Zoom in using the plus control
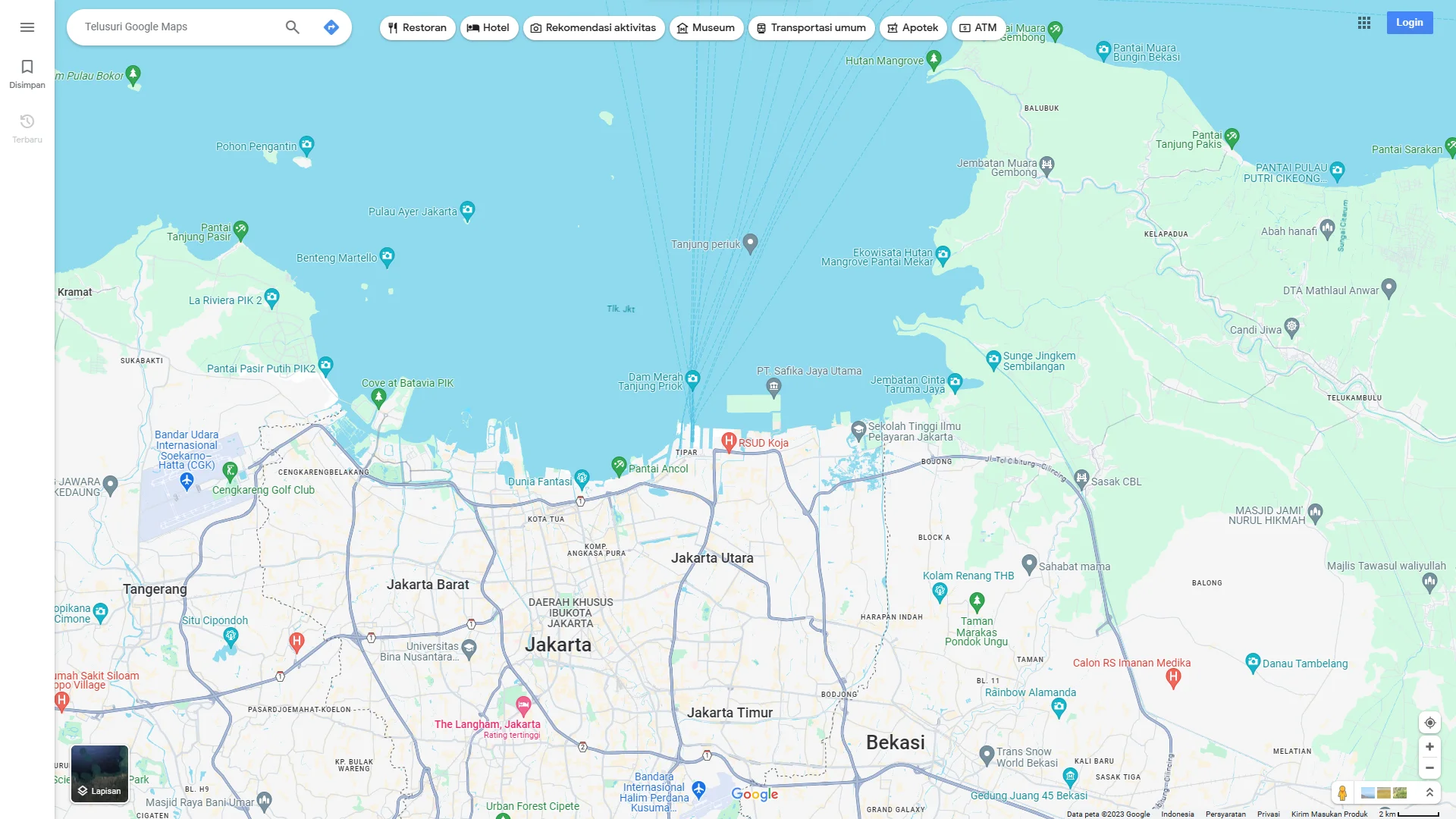 point(1430,747)
